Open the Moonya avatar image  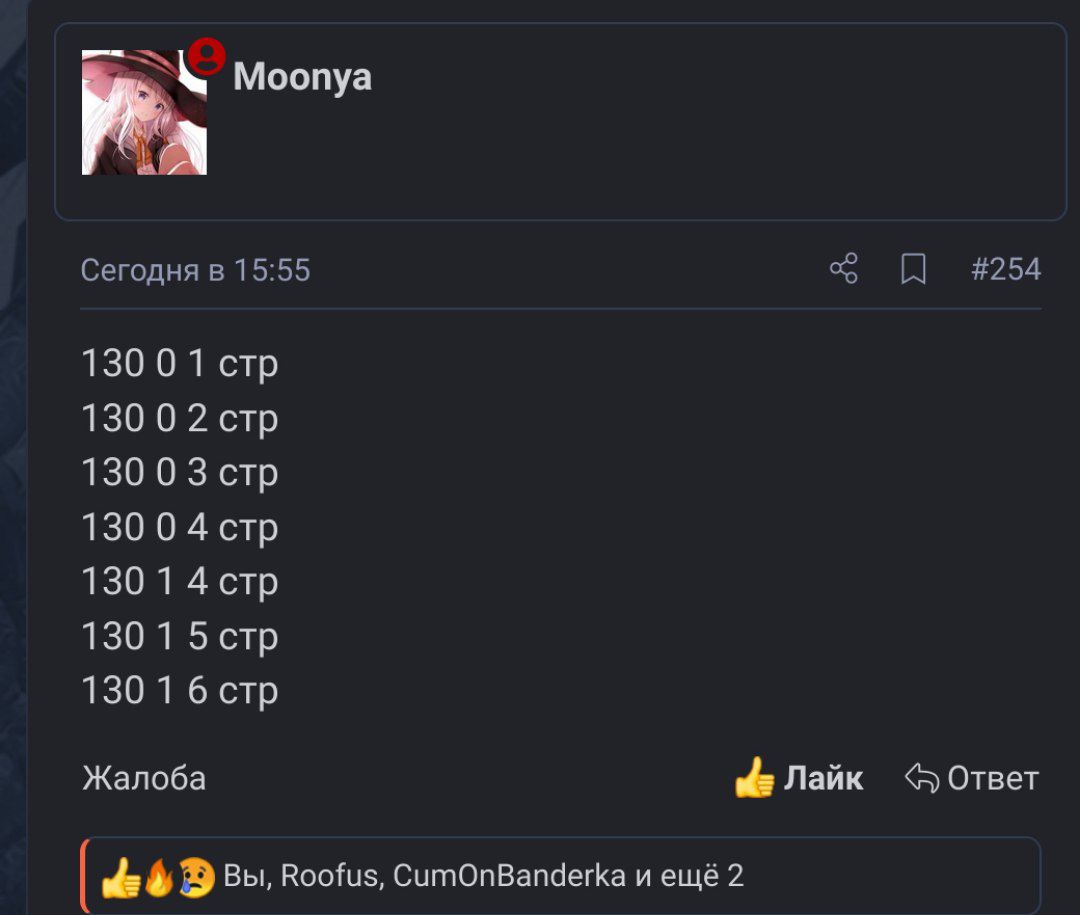point(144,112)
